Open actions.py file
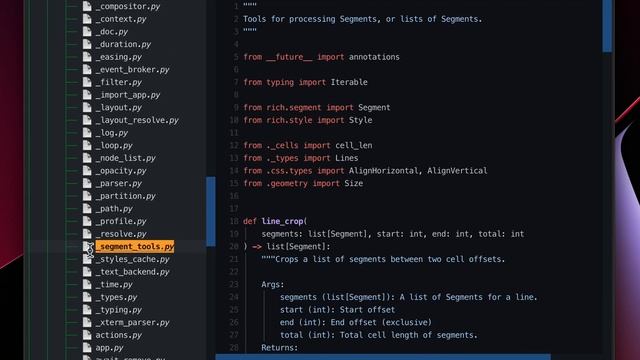Image resolution: width=640 pixels, height=360 pixels. (x=118, y=336)
